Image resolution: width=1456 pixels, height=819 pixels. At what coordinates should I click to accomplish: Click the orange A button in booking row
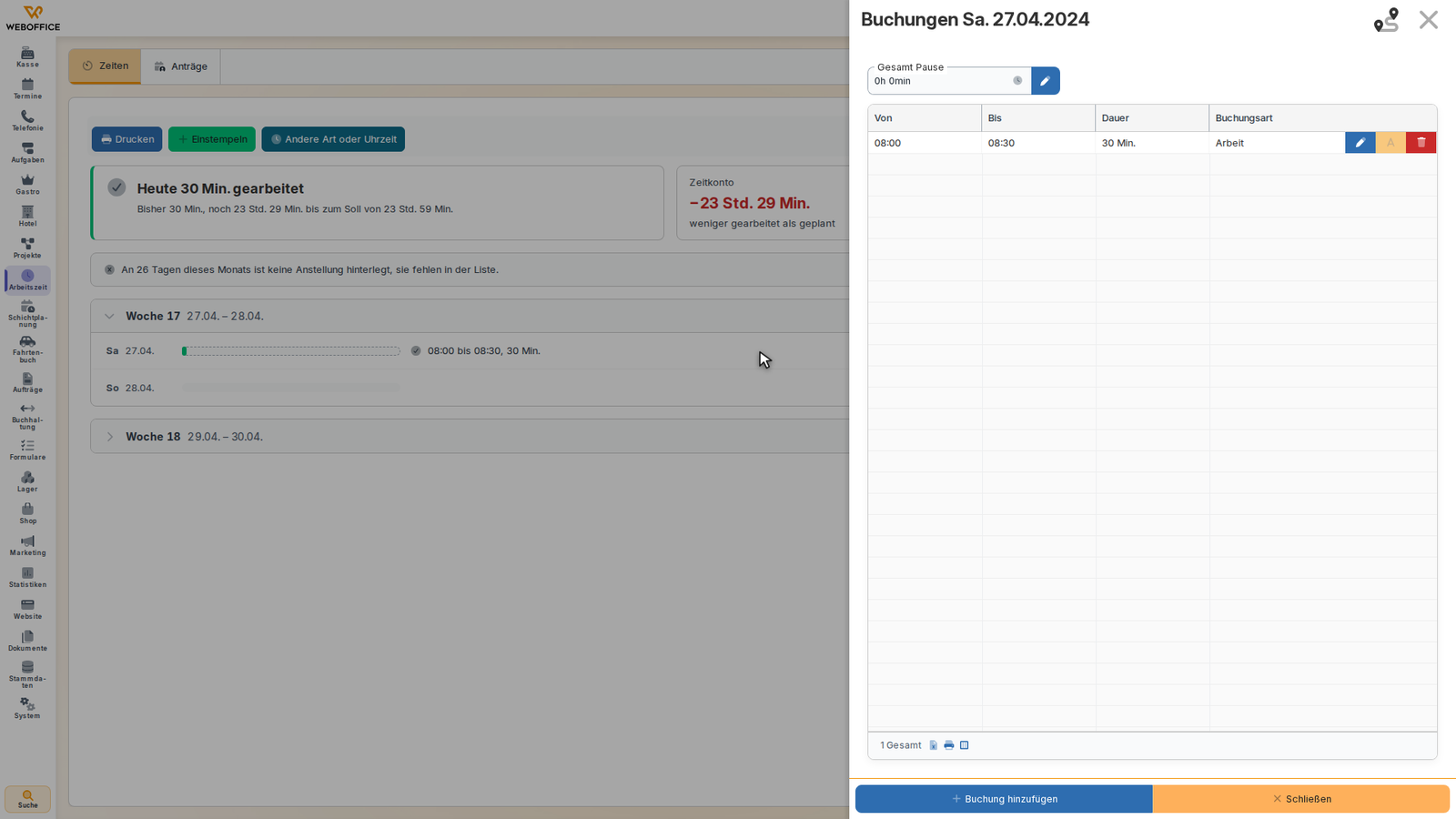[x=1390, y=143]
